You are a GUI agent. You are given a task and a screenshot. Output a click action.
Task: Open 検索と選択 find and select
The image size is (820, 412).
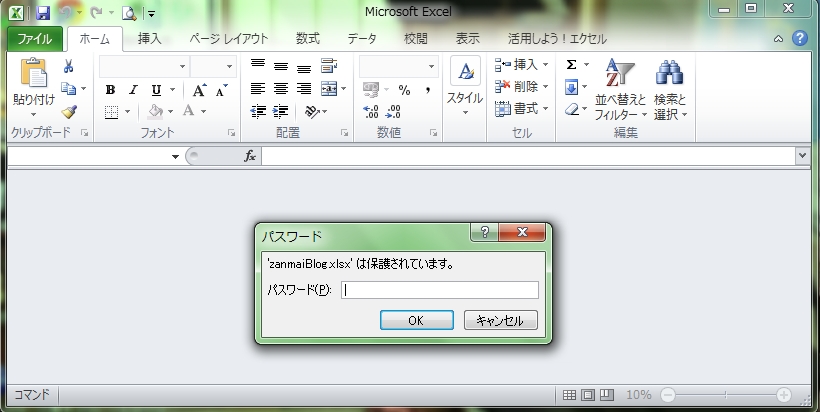pos(670,89)
